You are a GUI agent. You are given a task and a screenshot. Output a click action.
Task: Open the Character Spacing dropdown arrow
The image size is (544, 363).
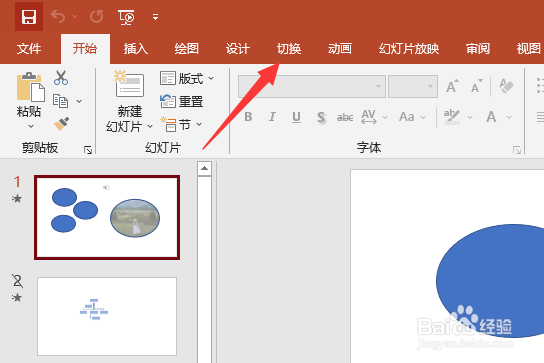click(x=385, y=117)
